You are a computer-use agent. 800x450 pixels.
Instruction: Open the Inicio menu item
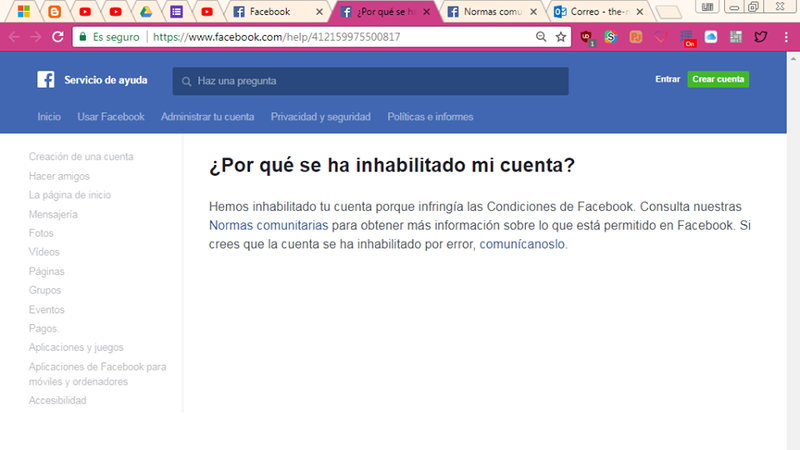click(x=49, y=117)
